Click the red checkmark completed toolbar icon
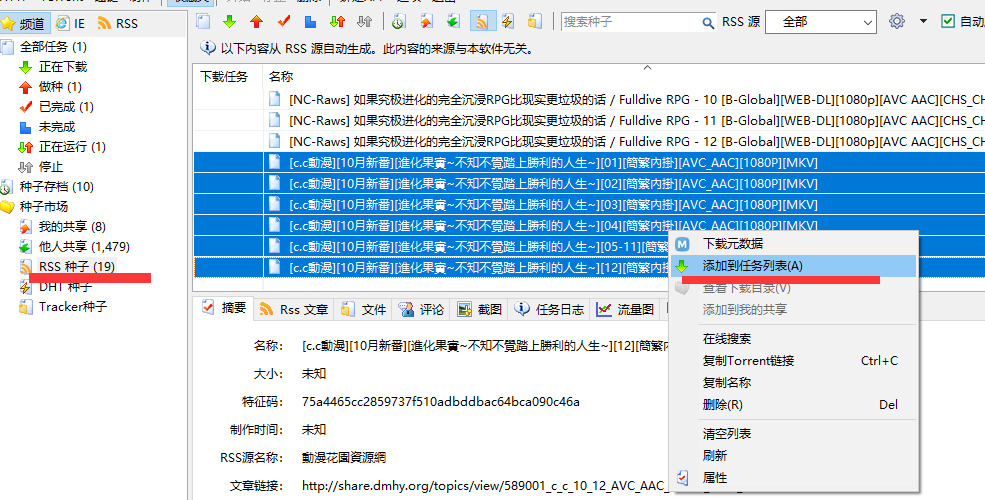The width and height of the screenshot is (985, 500). click(x=284, y=21)
